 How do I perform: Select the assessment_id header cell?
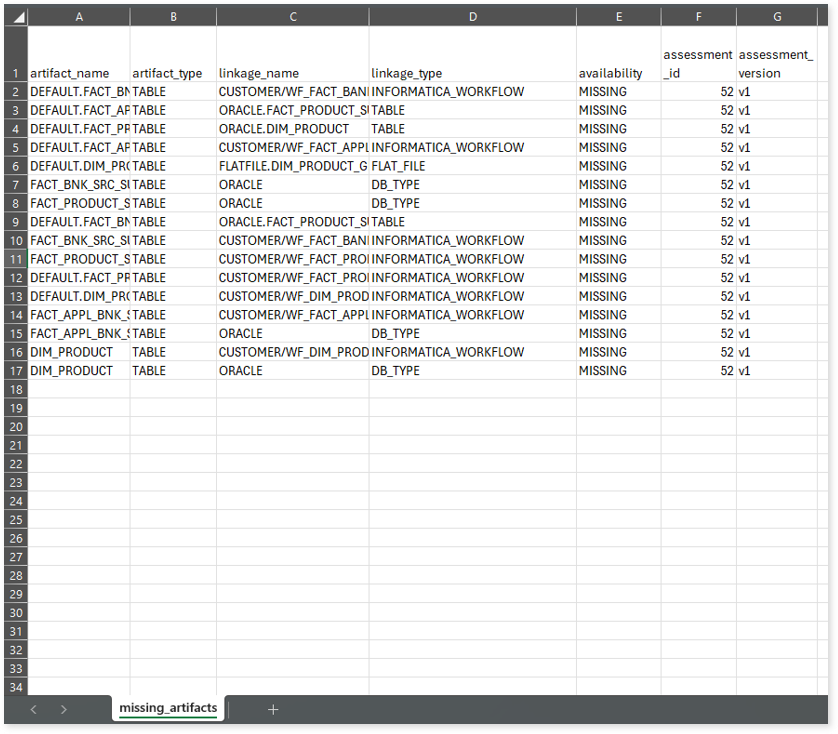point(698,63)
